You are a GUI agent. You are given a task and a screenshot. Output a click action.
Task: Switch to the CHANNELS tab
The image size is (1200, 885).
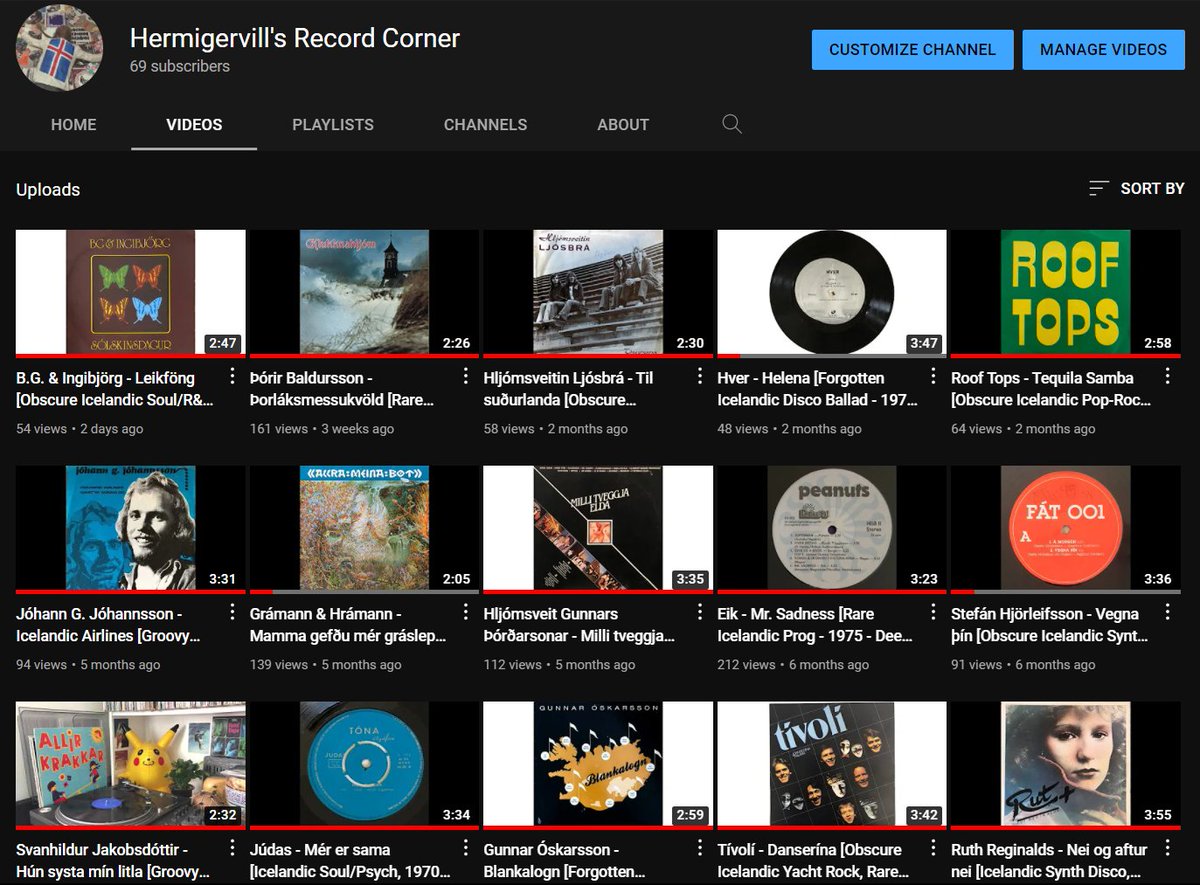click(x=485, y=124)
